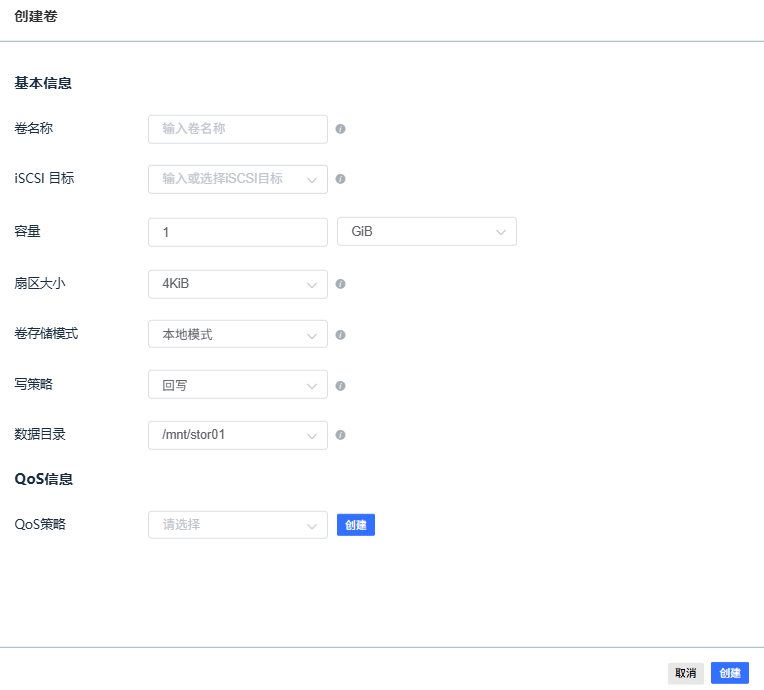Click the QoS信息 section heading
This screenshot has width=764, height=690.
[x=43, y=479]
